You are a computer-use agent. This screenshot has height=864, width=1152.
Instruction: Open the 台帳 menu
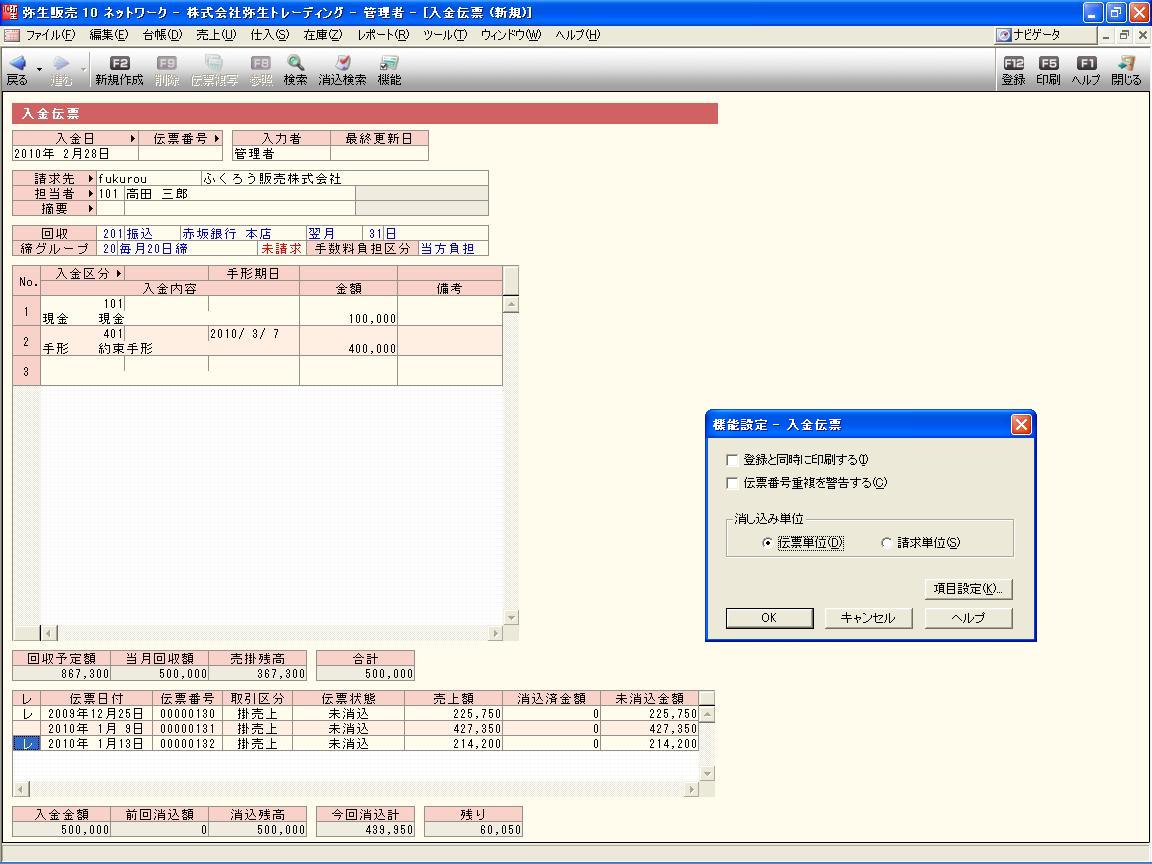pos(162,35)
